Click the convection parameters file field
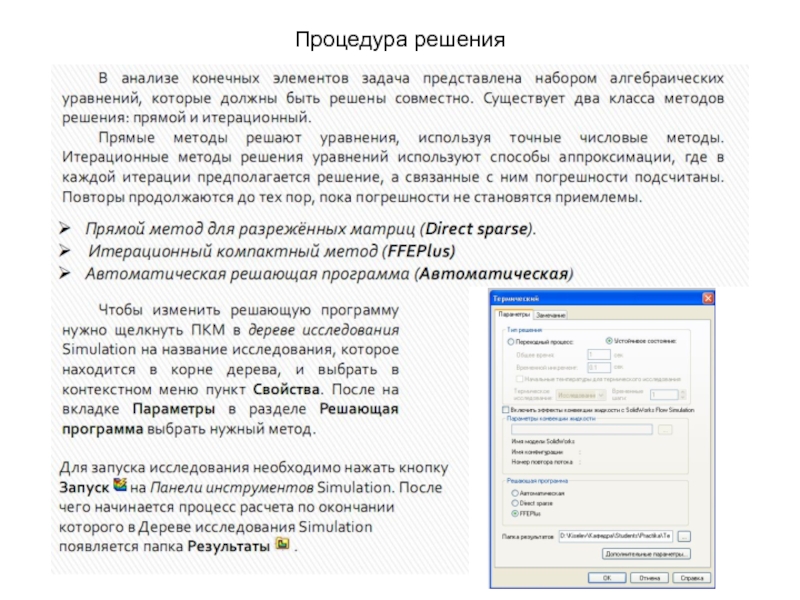This screenshot has width=800, height=600. click(582, 430)
